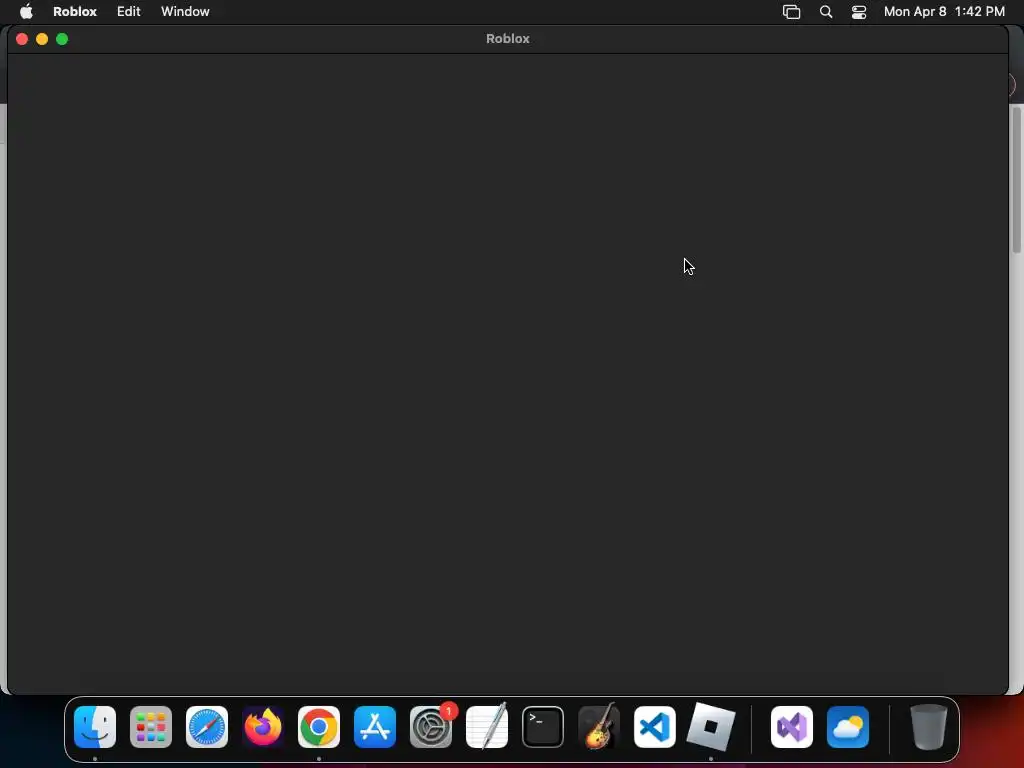This screenshot has width=1024, height=768.
Task: Open Control Center in the menu bar
Action: pyautogui.click(x=859, y=12)
